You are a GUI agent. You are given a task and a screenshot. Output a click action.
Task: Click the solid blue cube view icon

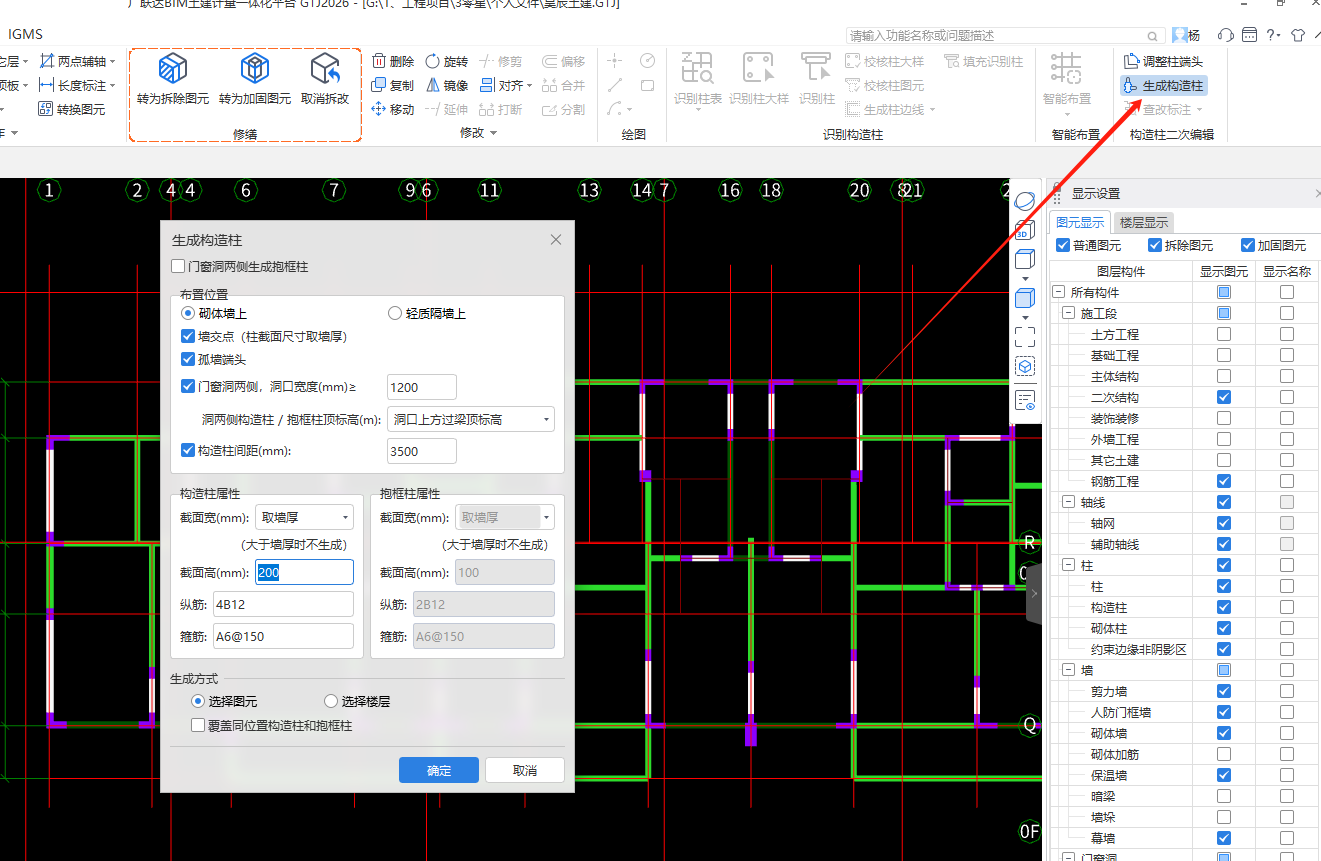(x=1025, y=297)
